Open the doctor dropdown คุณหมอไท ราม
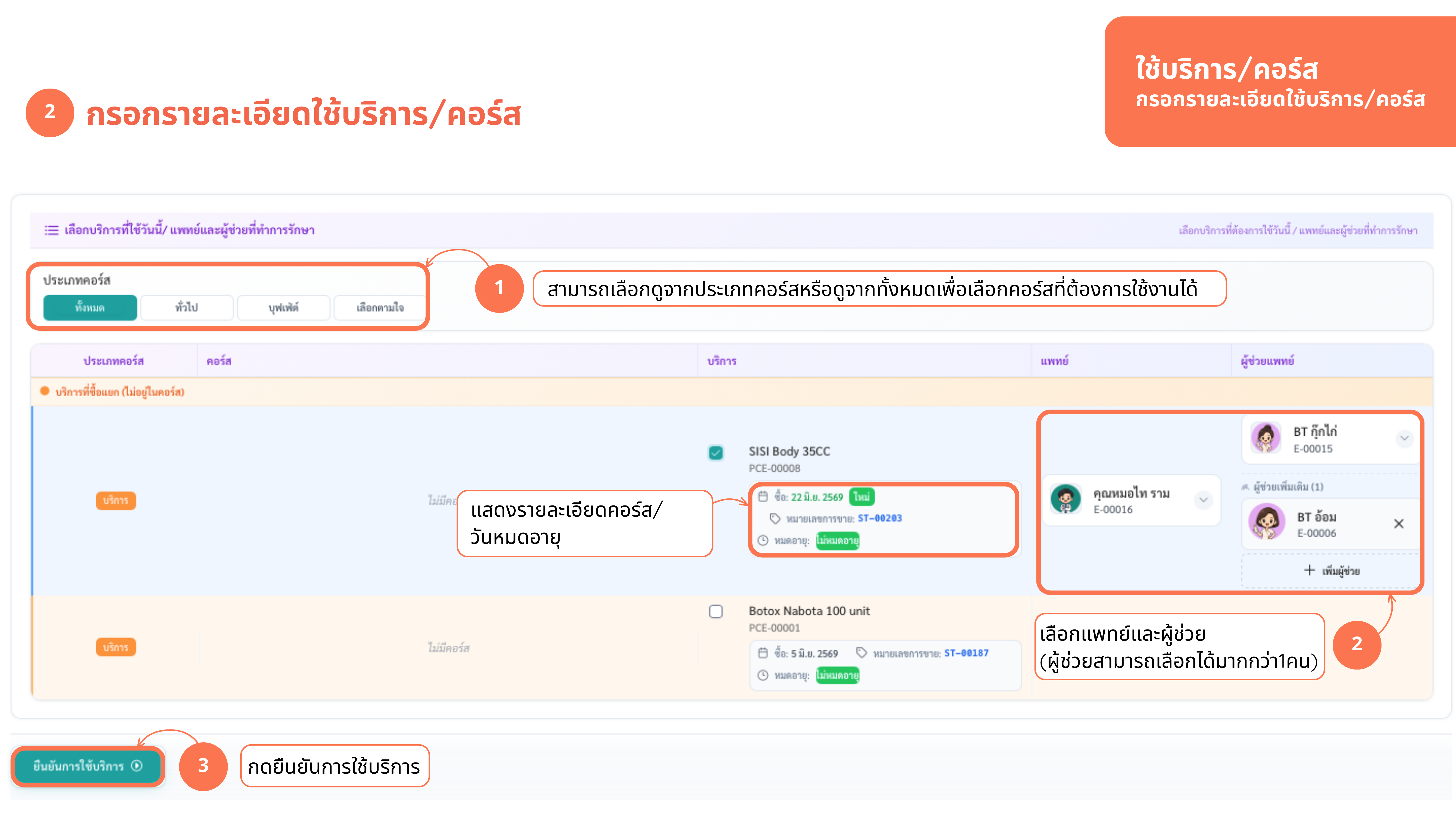This screenshot has height=819, width=1456. click(x=1131, y=500)
